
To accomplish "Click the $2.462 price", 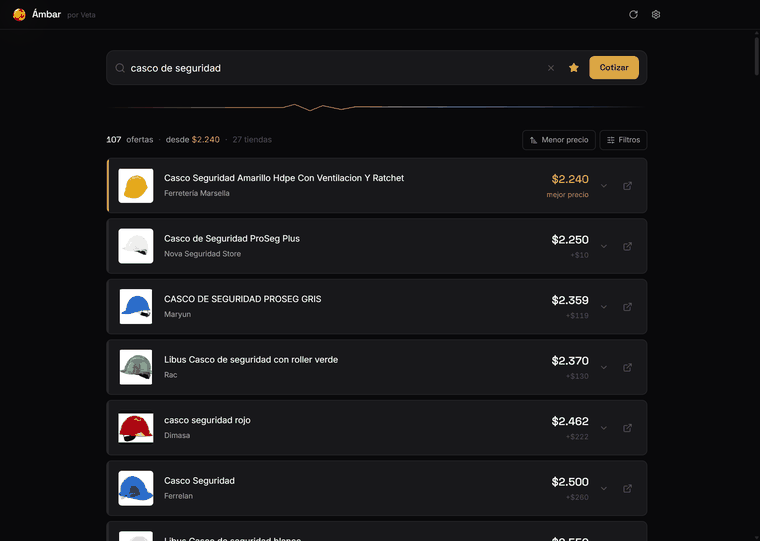I will tap(570, 422).
